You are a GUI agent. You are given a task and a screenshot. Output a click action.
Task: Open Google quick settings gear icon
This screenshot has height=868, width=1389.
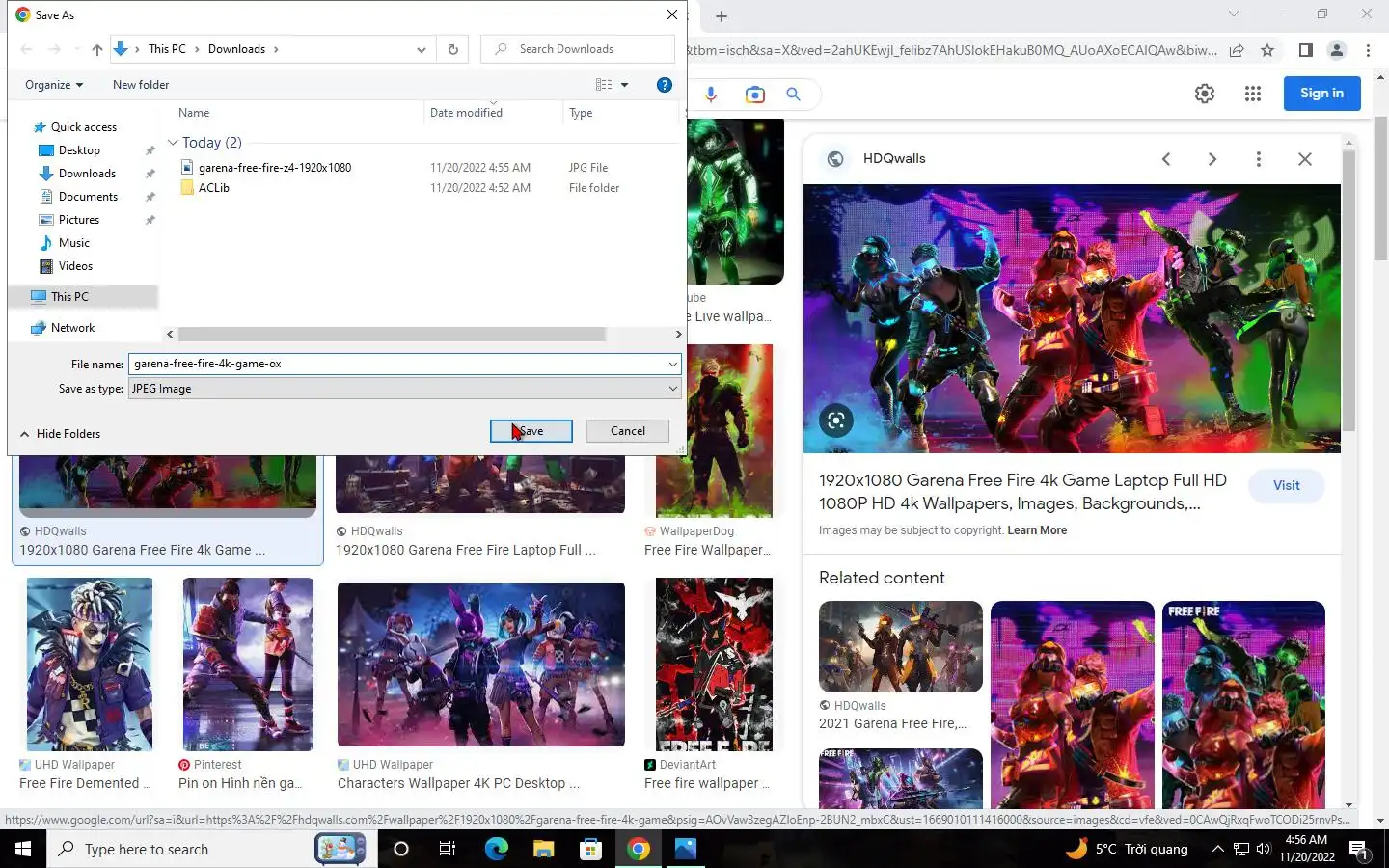[1205, 94]
